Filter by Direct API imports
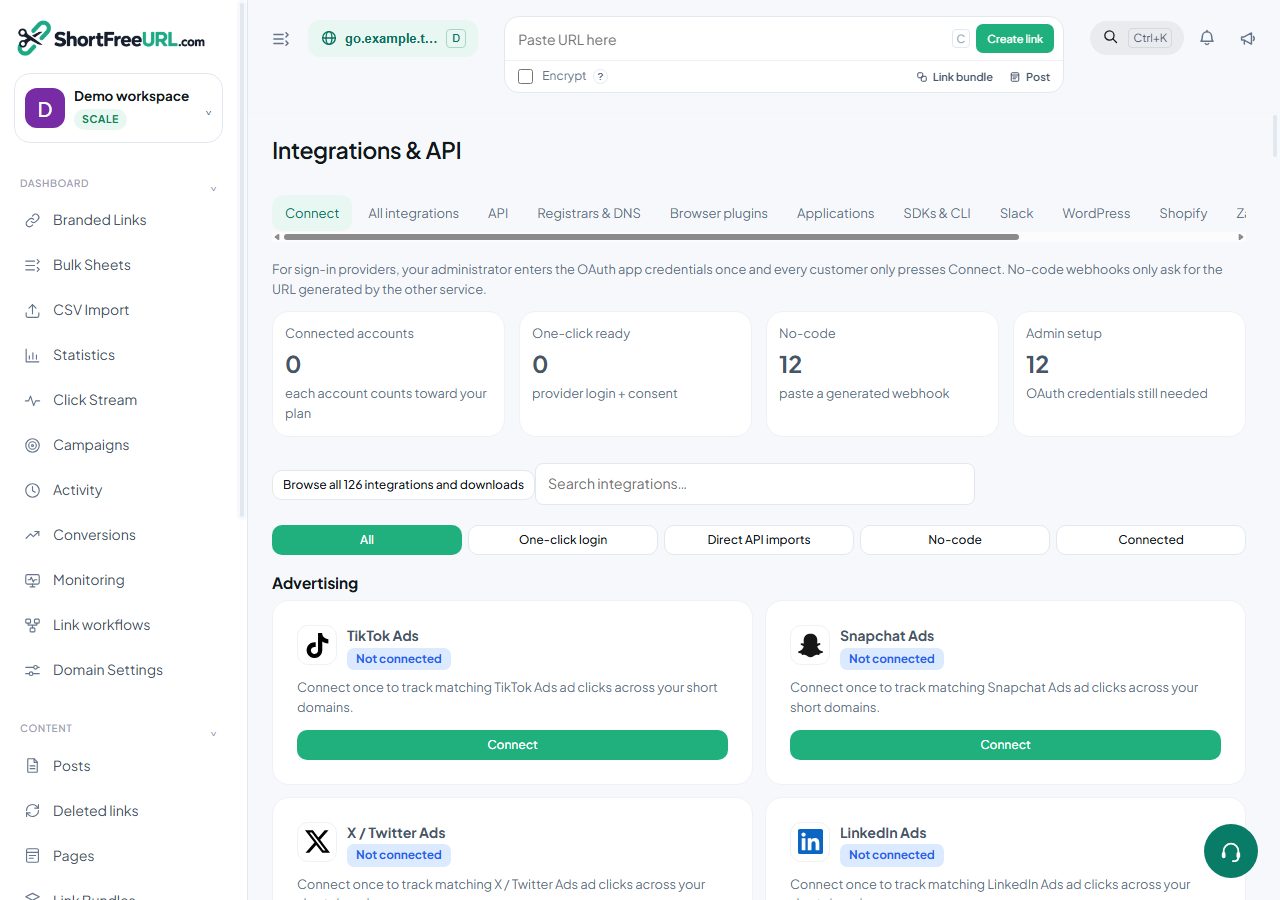 pyautogui.click(x=759, y=540)
